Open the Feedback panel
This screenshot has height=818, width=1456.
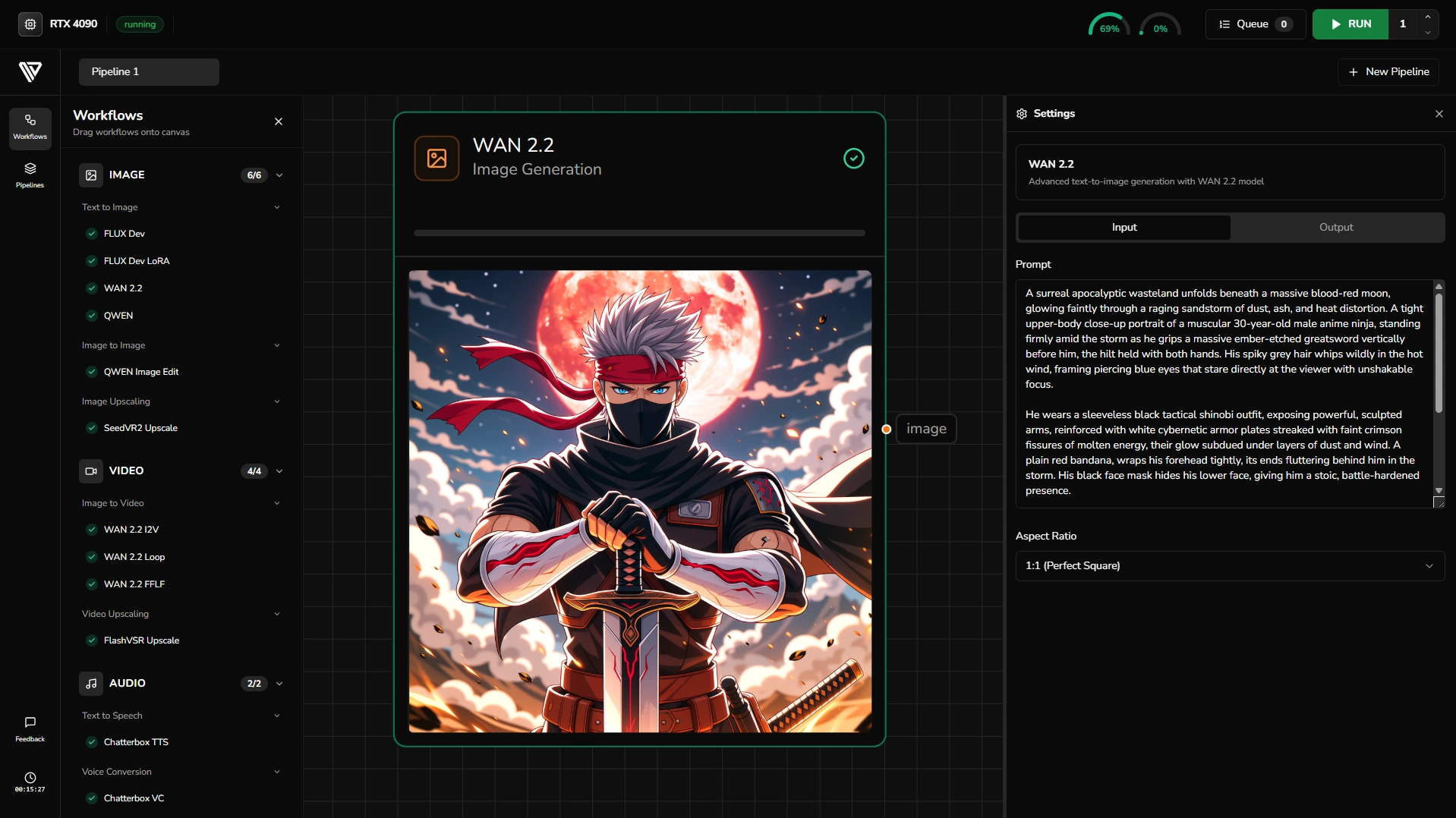coord(29,727)
